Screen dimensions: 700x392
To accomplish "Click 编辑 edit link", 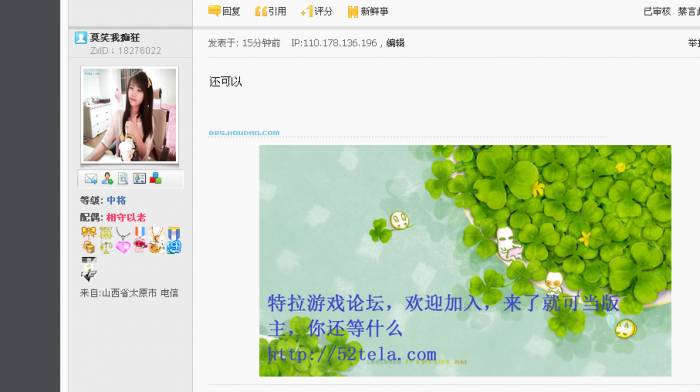I will click(x=395, y=43).
